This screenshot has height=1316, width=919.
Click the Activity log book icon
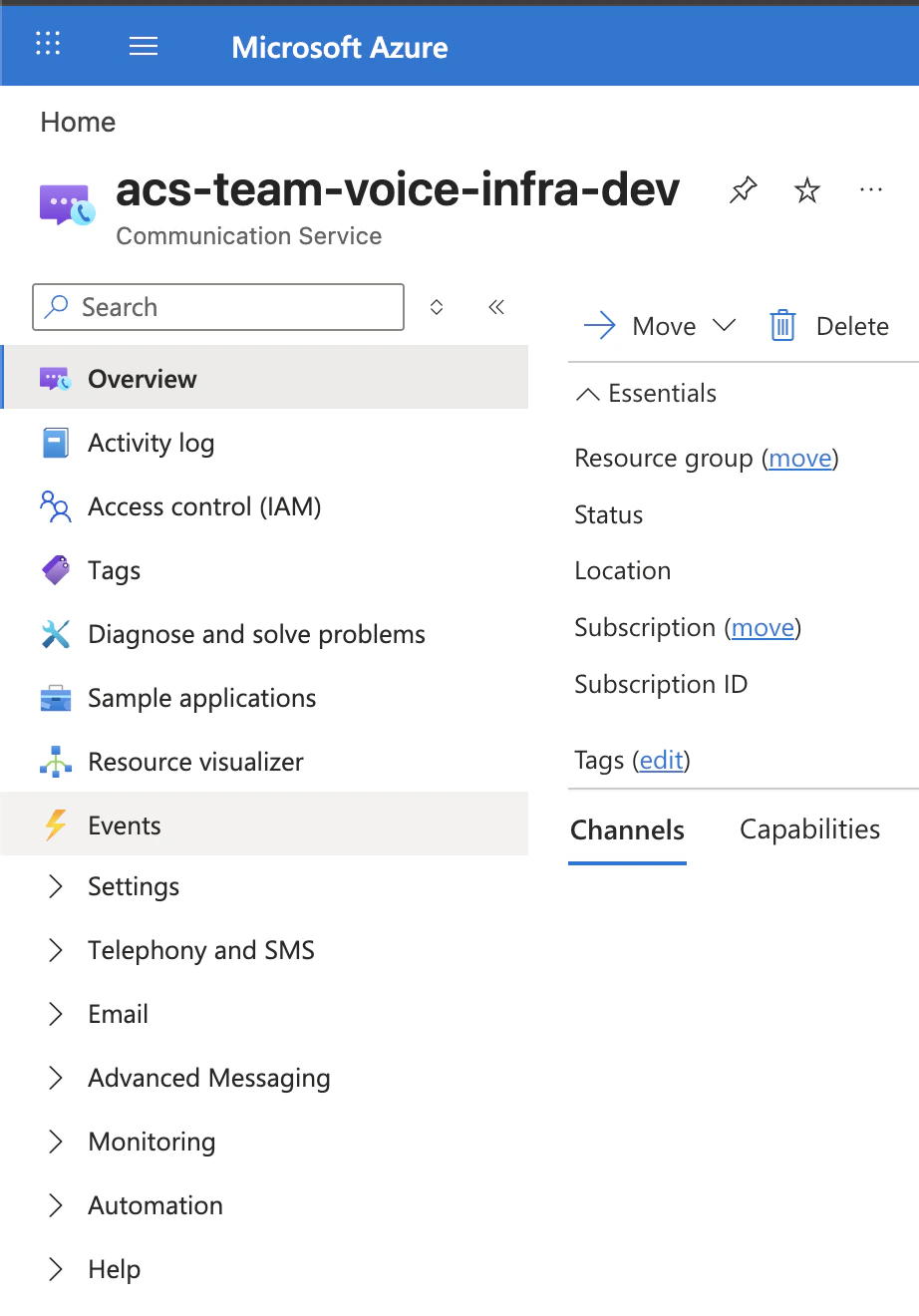55,443
